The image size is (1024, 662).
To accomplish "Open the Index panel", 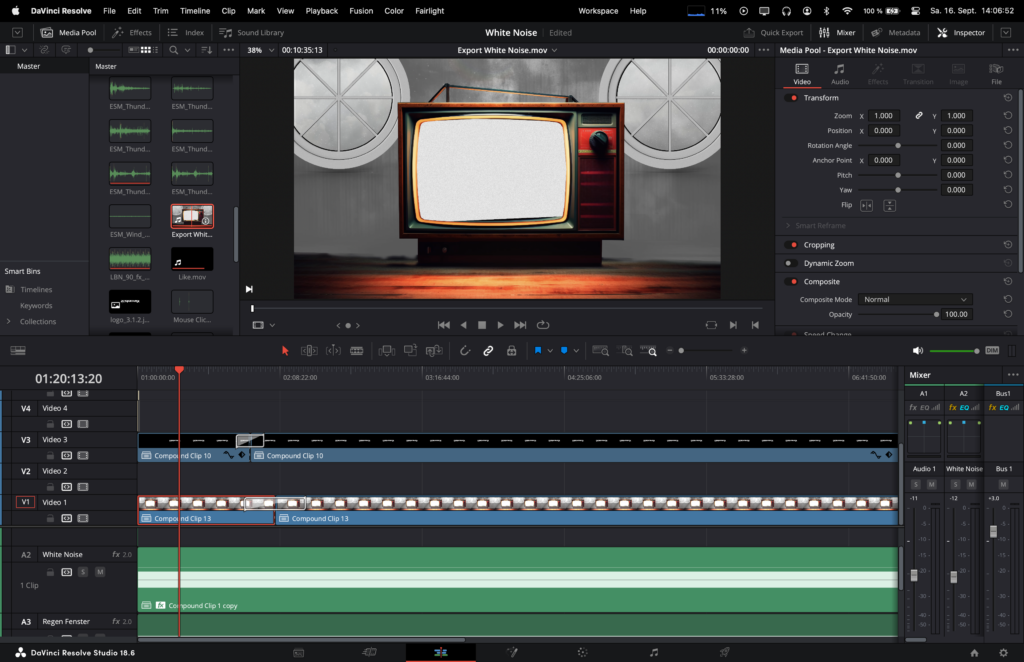I will pos(185,33).
